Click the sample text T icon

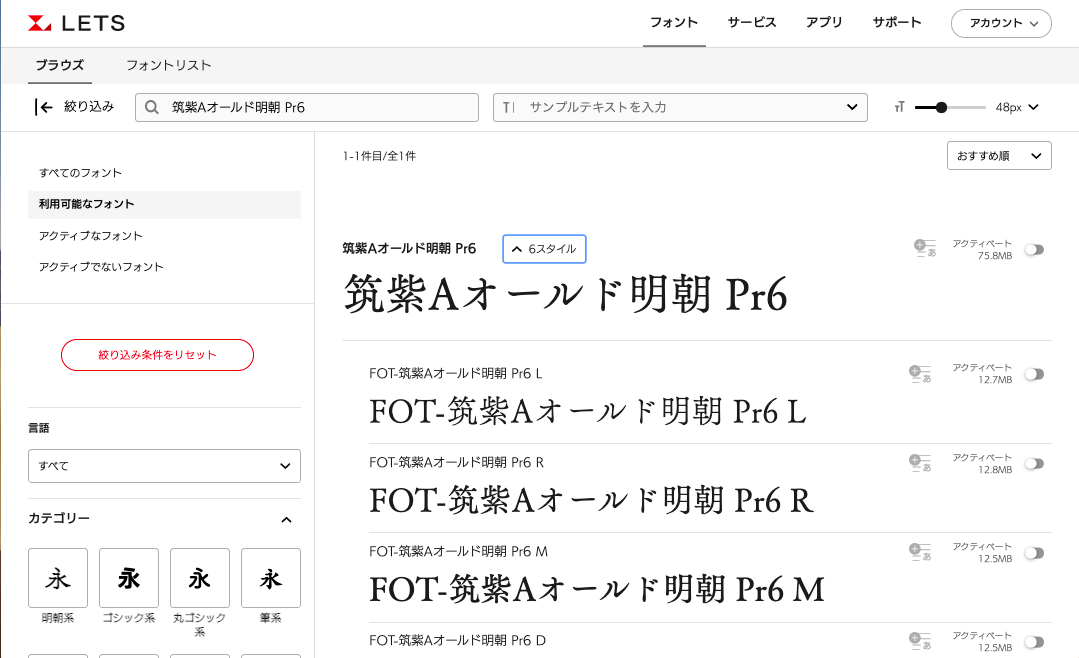coord(509,107)
